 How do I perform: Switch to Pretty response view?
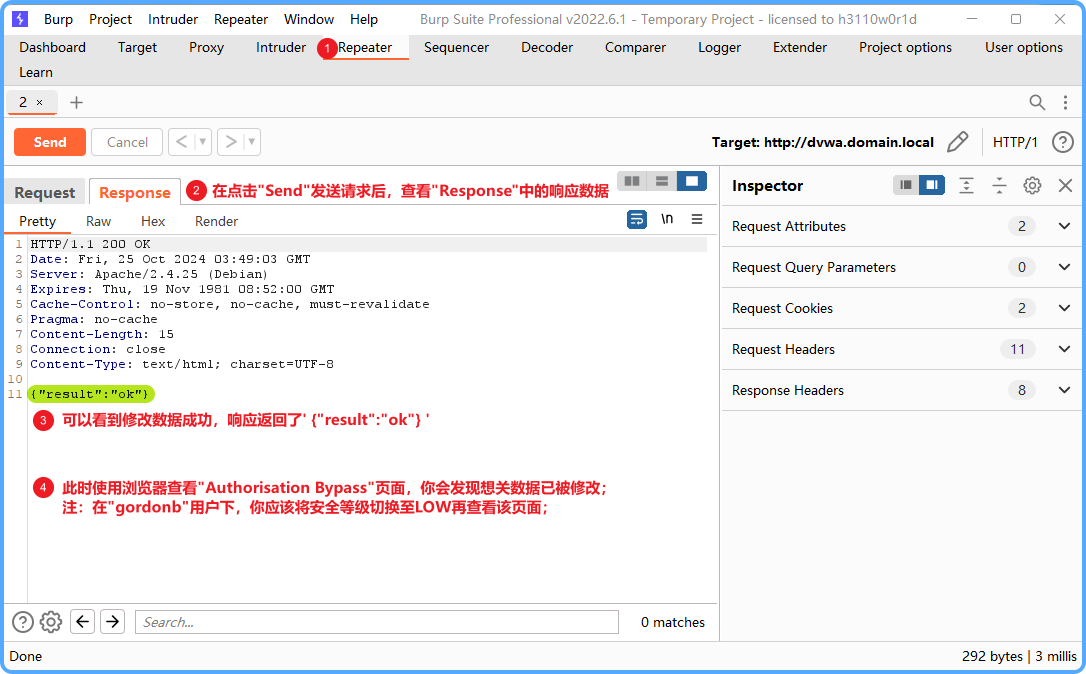37,221
